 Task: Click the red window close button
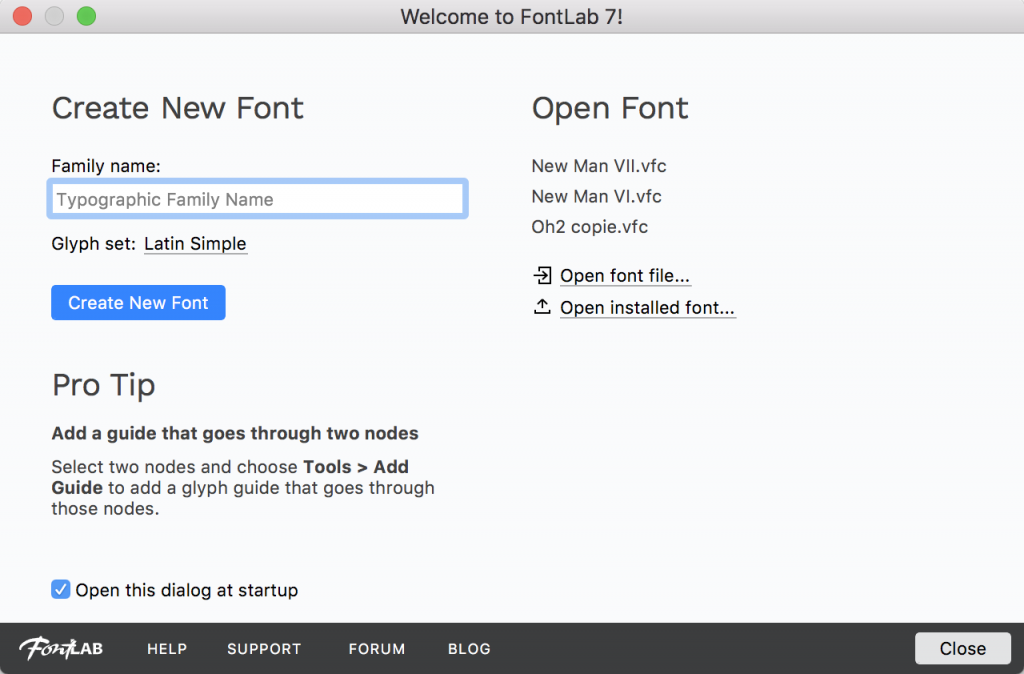22,16
